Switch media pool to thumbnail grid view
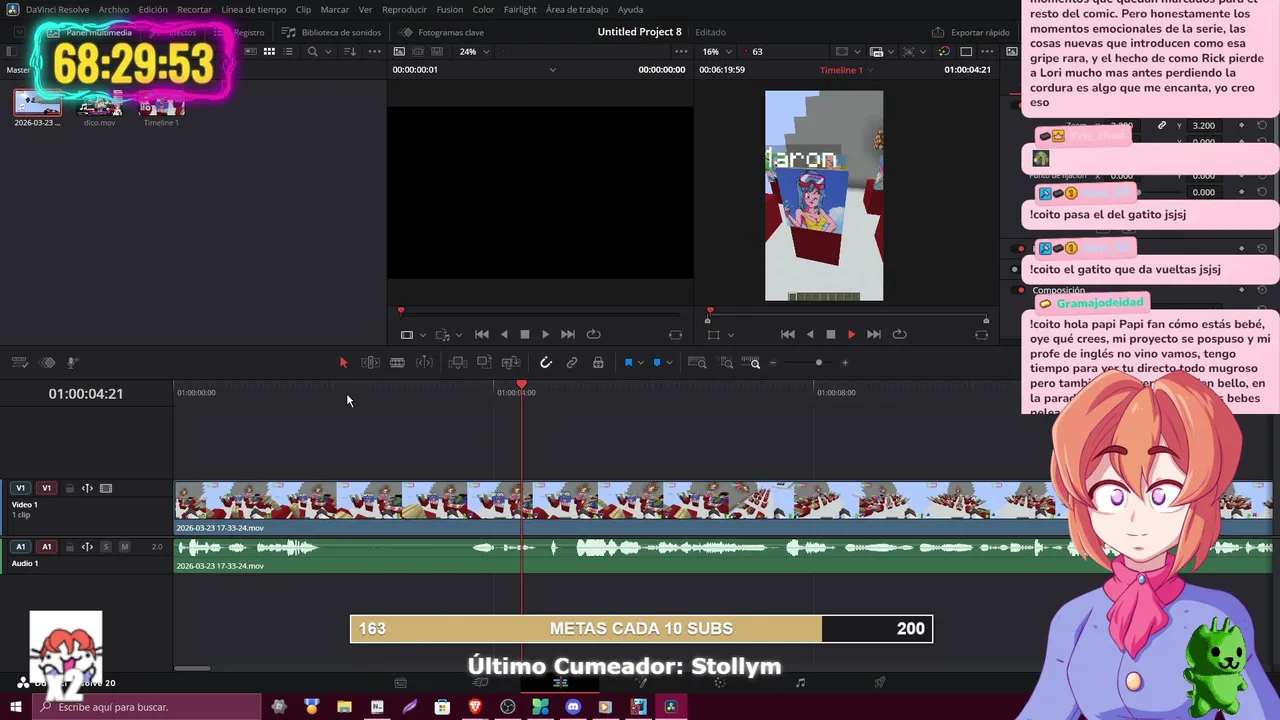Image resolution: width=1280 pixels, height=720 pixels. (269, 52)
